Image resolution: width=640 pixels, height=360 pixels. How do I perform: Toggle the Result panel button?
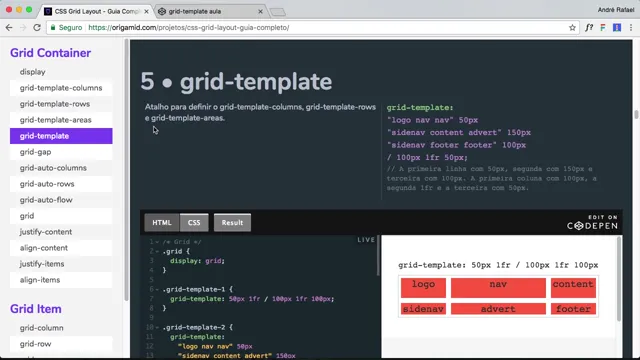(x=232, y=222)
